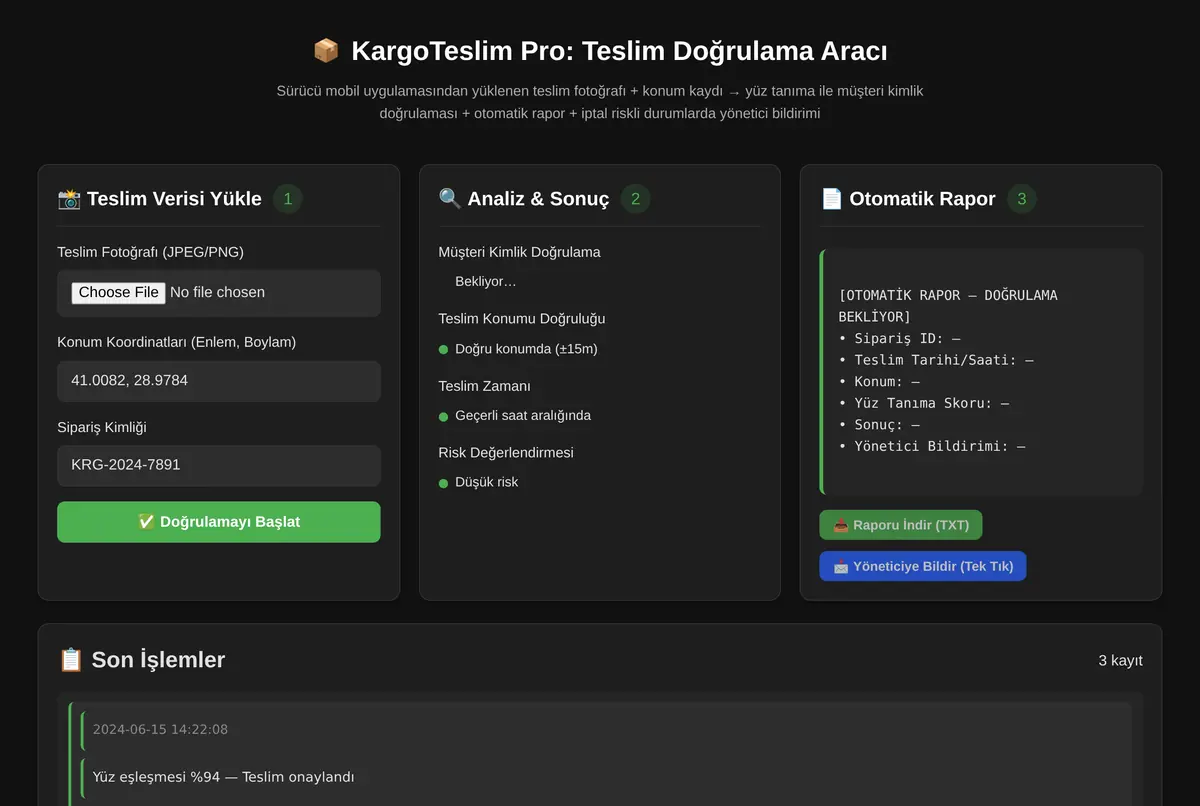Click the 'Düşük risk' assessment text
Screen dimensions: 1200x806
point(487,482)
